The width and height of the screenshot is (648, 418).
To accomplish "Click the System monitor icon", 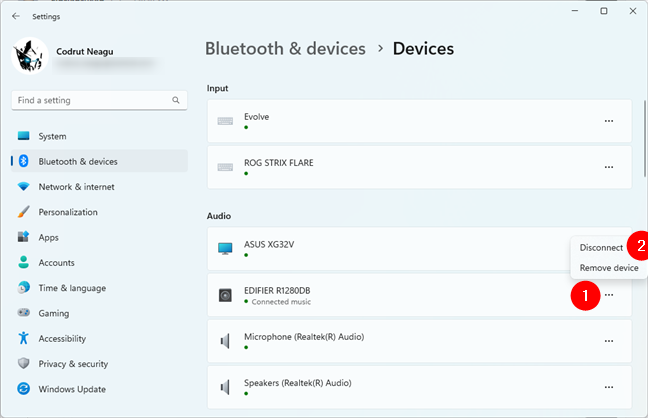I will [x=24, y=136].
